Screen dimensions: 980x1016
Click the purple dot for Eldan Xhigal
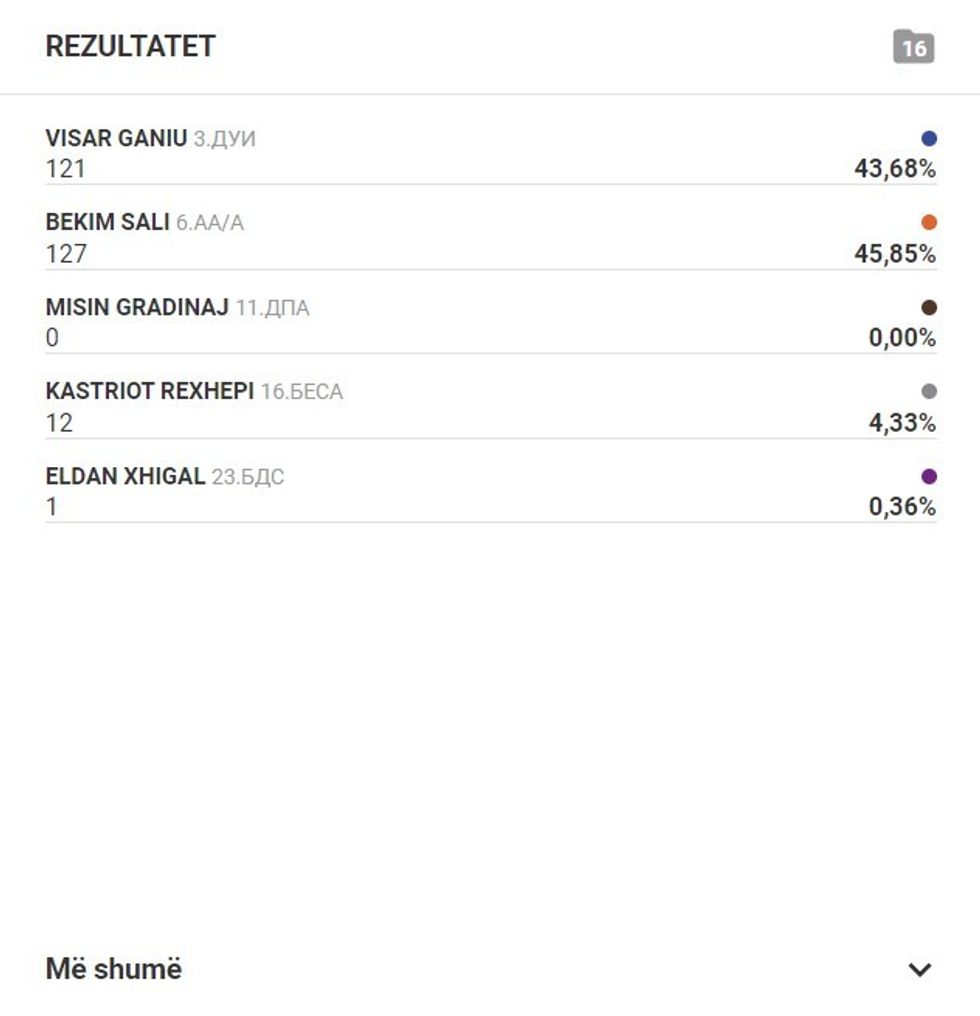click(929, 476)
